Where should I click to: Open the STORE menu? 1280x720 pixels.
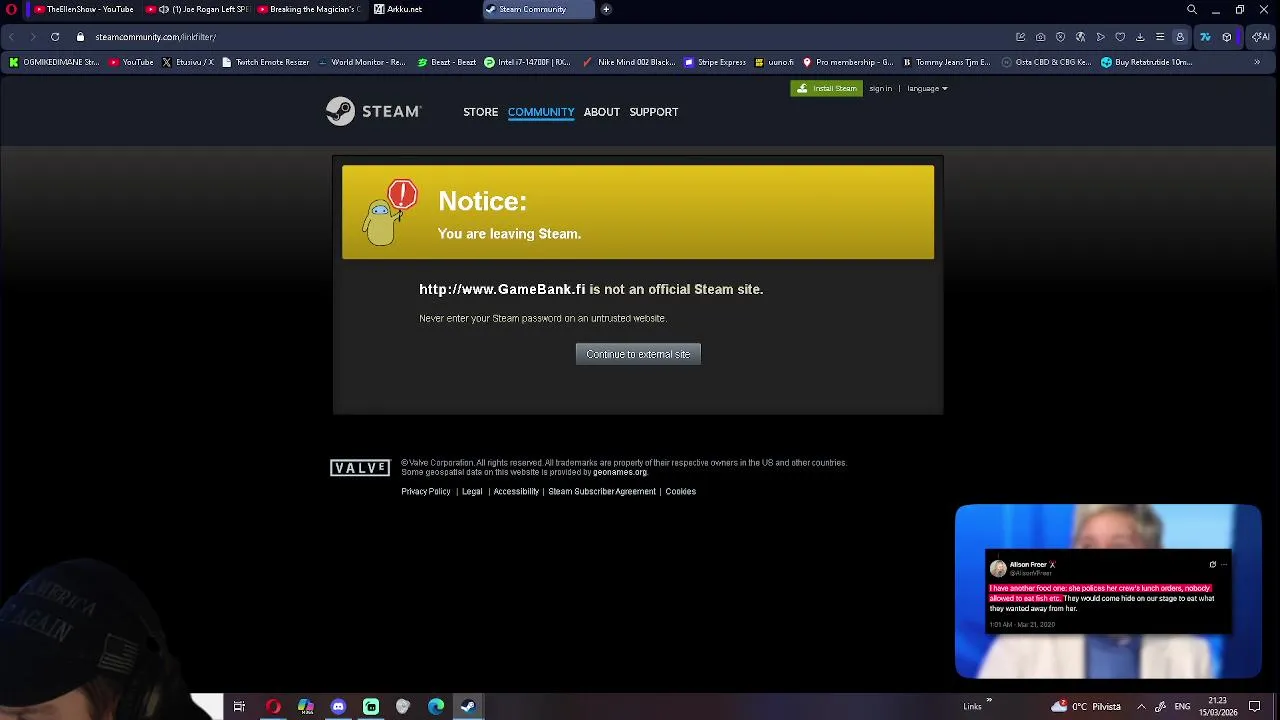pyautogui.click(x=480, y=112)
